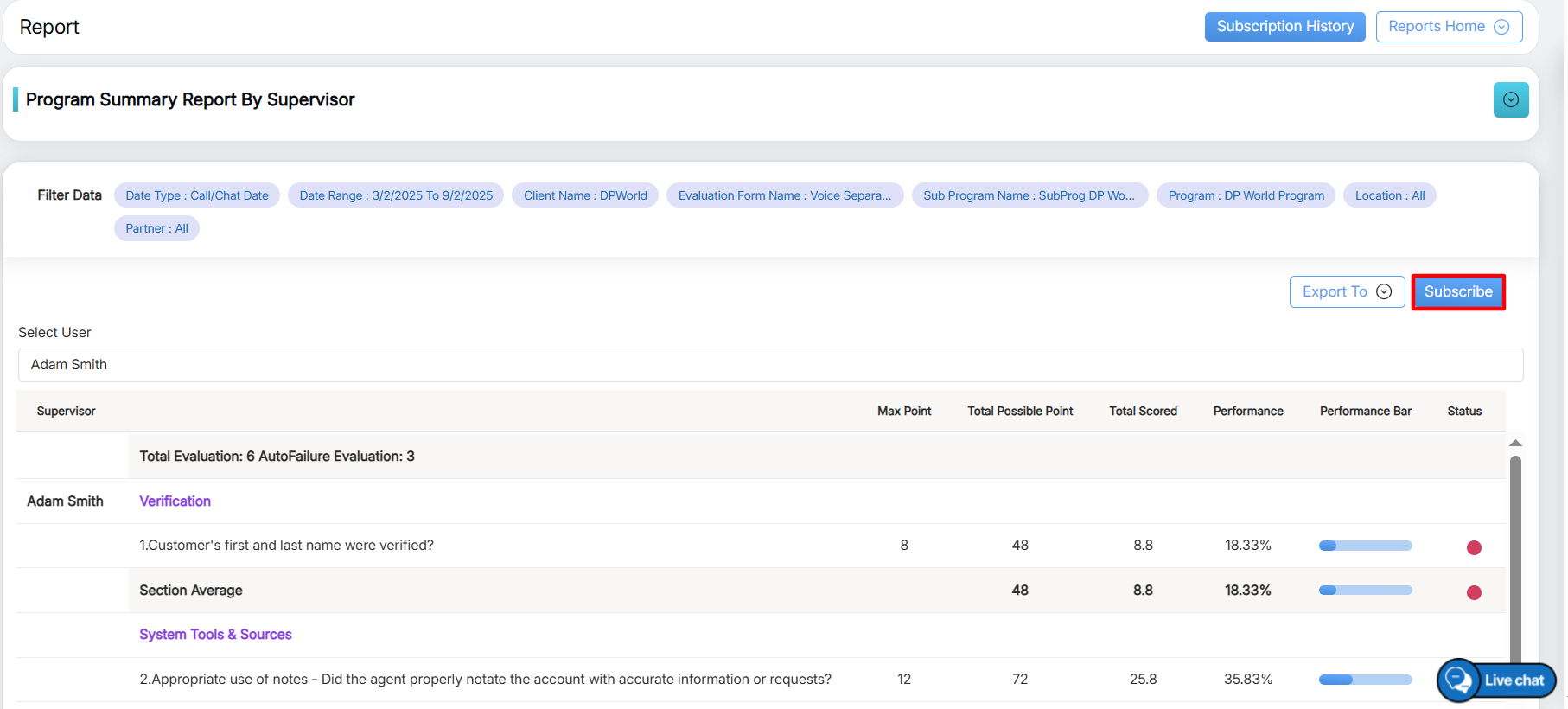This screenshot has width=1568, height=709.
Task: Click the Partner: All filter chip
Action: coord(156,228)
